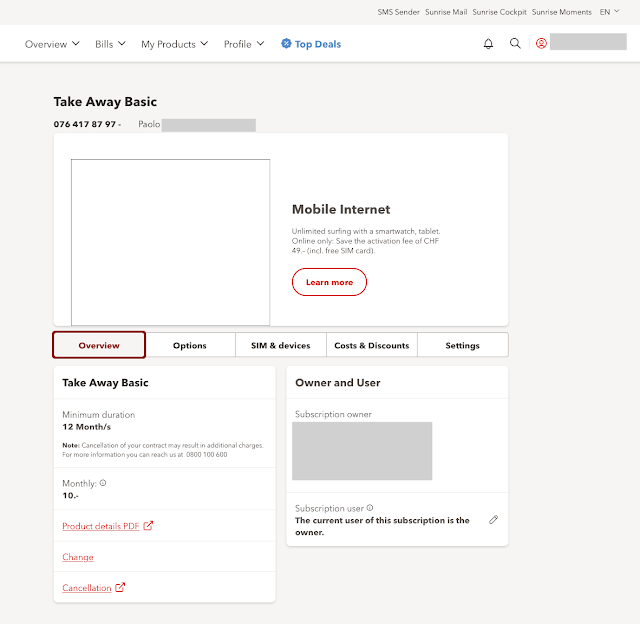The image size is (640, 624).
Task: Click external link icon next to Cancellation
Action: (121, 588)
